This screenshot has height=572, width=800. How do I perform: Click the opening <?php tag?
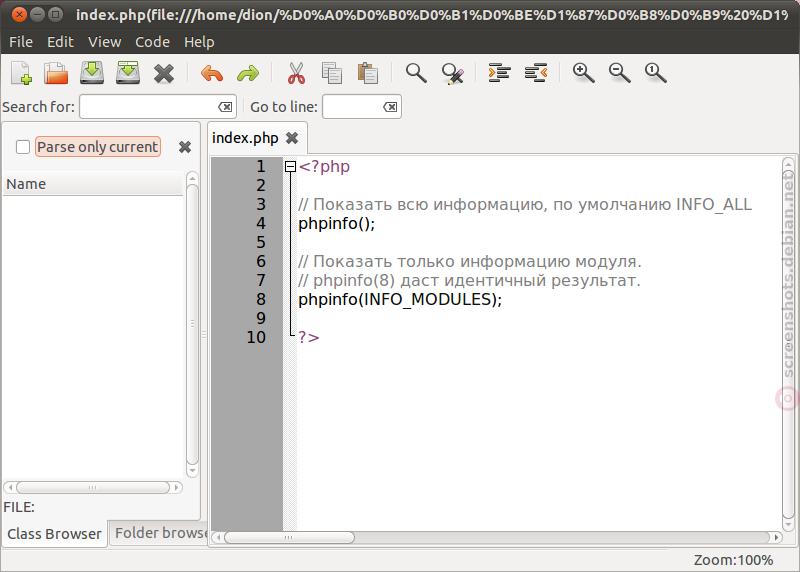[x=324, y=166]
